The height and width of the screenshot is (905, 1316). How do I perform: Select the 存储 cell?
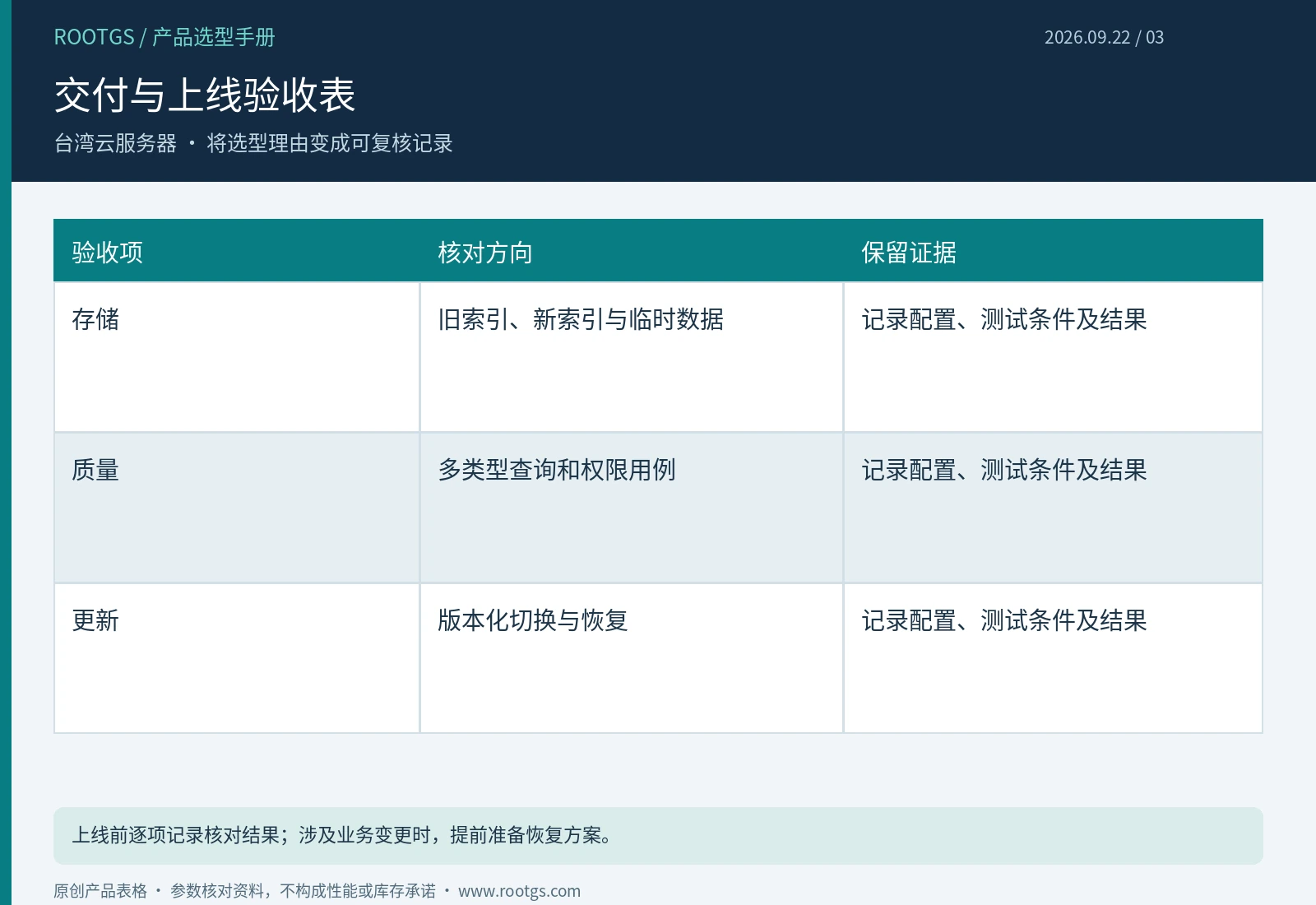237,357
